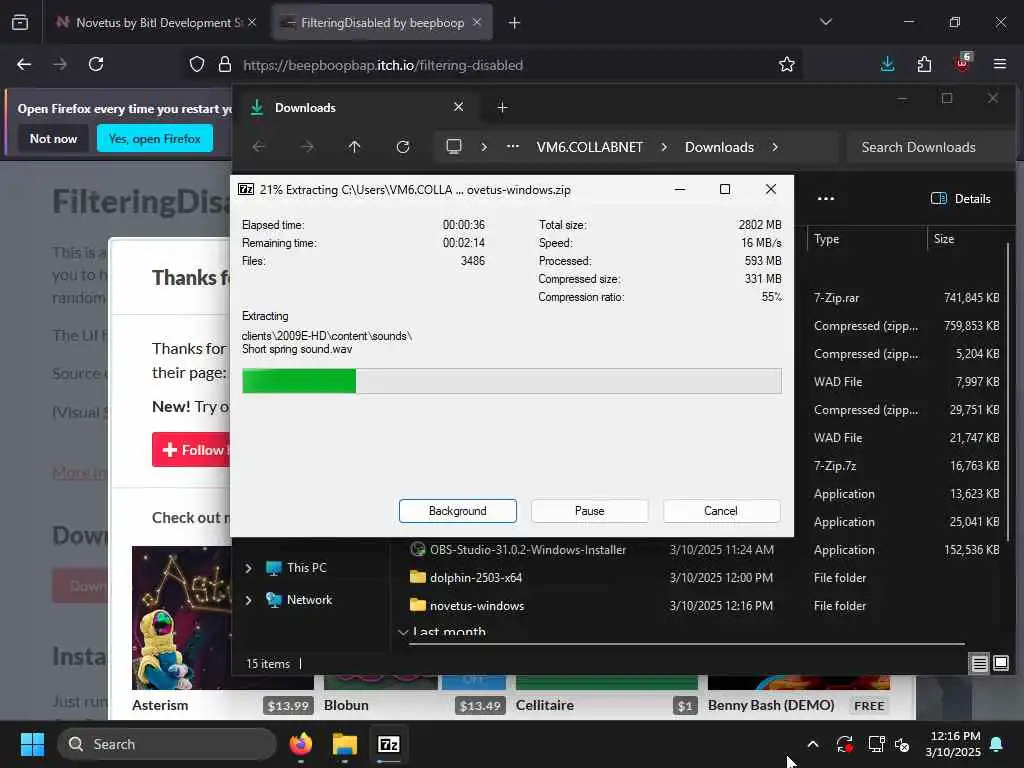Go back in Firefox
This screenshot has width=1024, height=768.
click(24, 64)
